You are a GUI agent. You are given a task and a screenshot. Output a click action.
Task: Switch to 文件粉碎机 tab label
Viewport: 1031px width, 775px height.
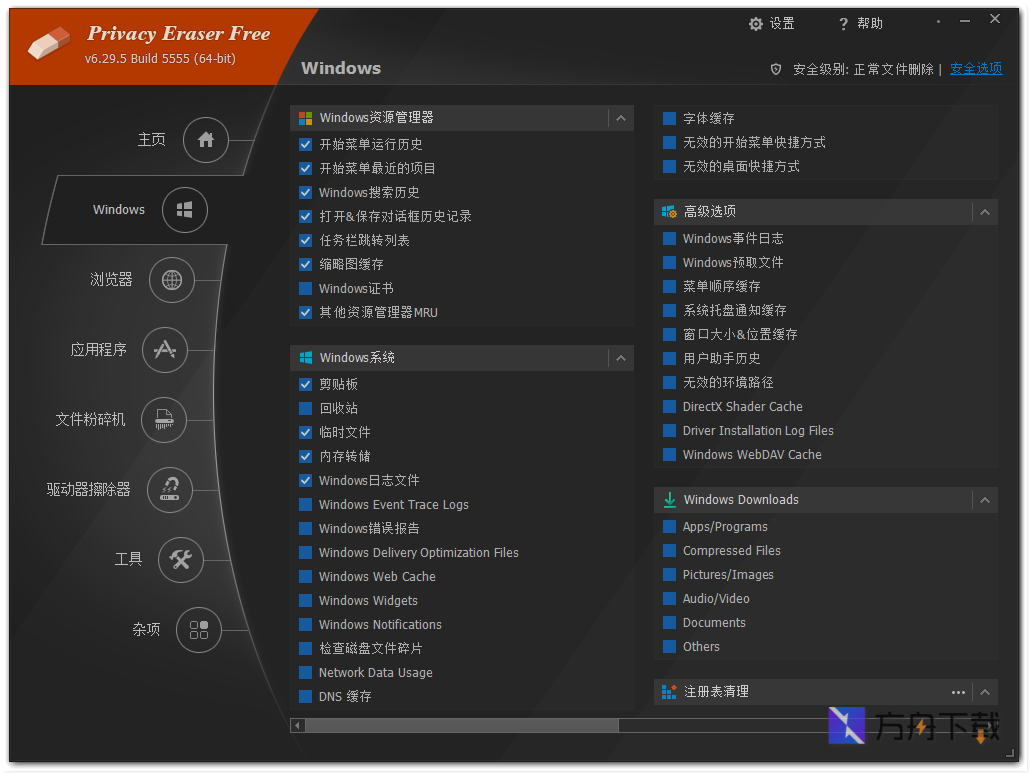click(90, 419)
